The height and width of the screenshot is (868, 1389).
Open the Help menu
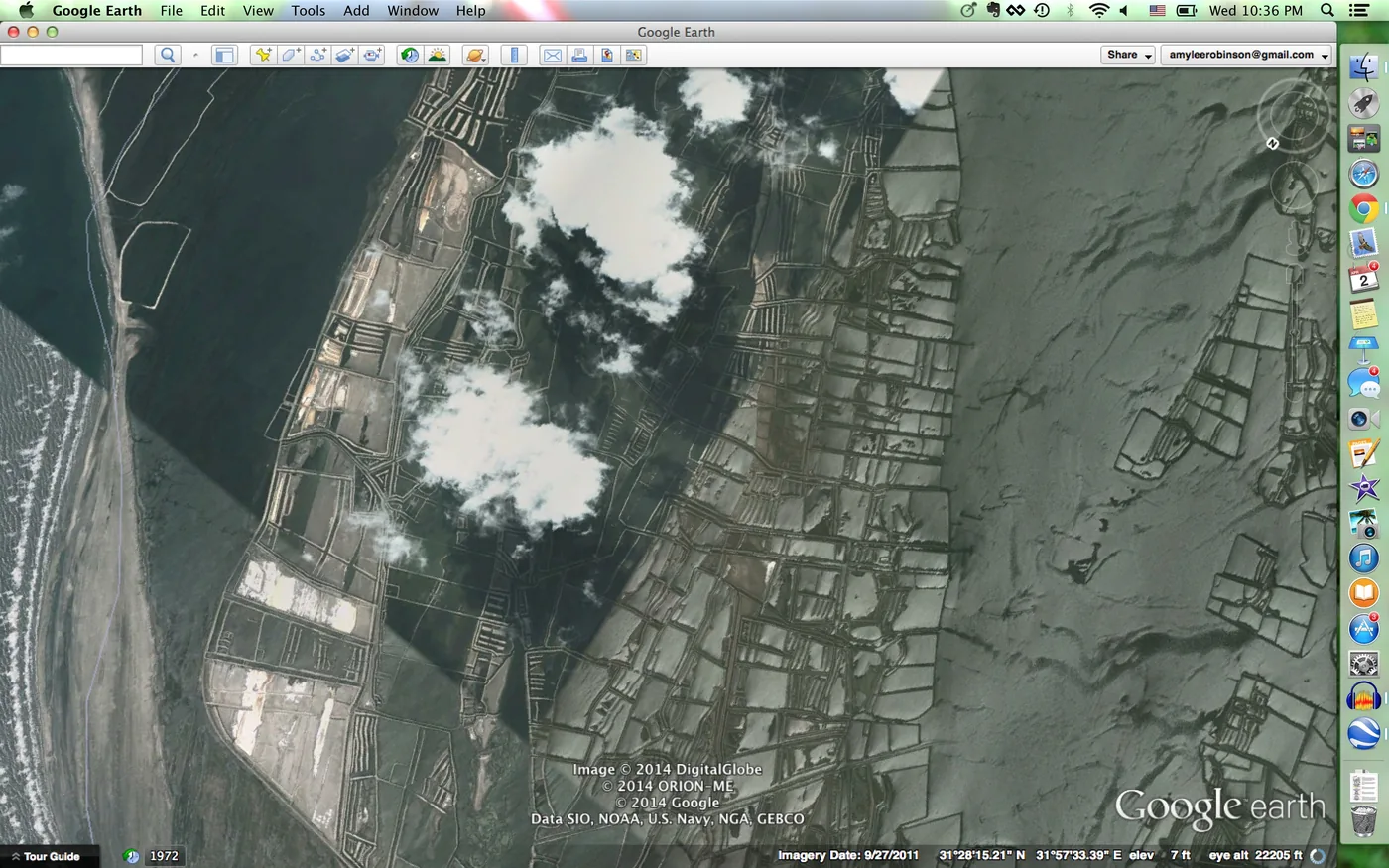pos(470,11)
